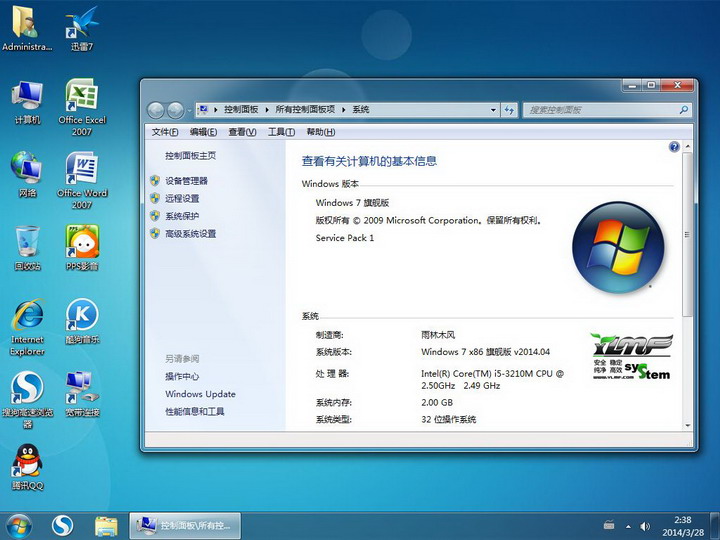Open the 工具(T) menu
Screen dimensions: 720x540
281,132
